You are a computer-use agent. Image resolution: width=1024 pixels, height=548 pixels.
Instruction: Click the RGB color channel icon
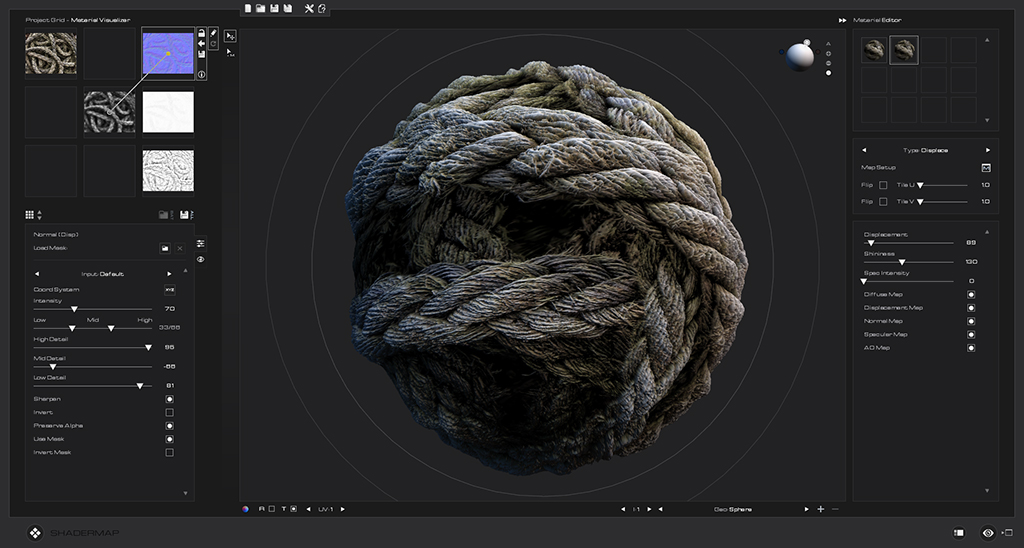click(x=246, y=509)
